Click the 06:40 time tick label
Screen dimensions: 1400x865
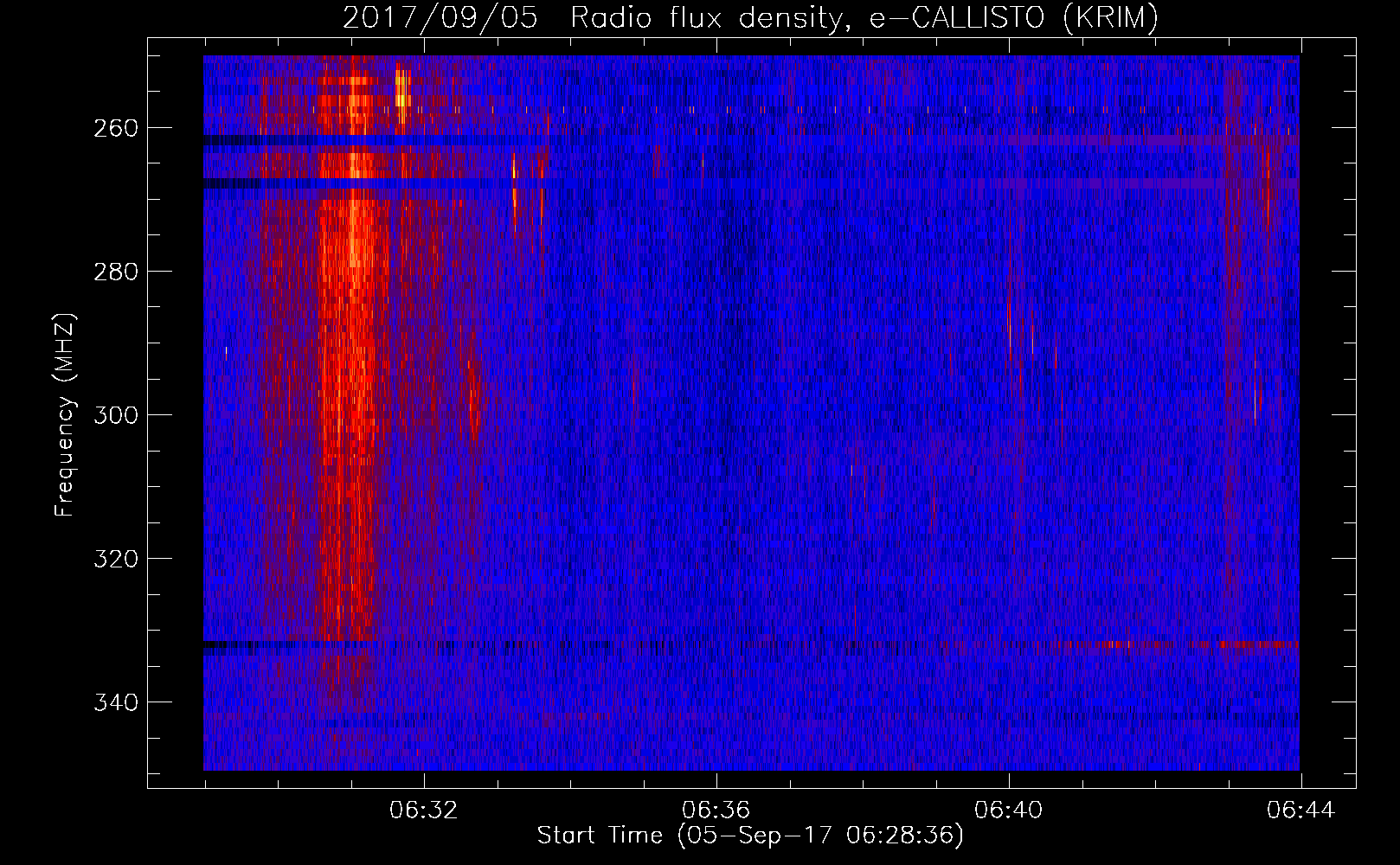1009,811
